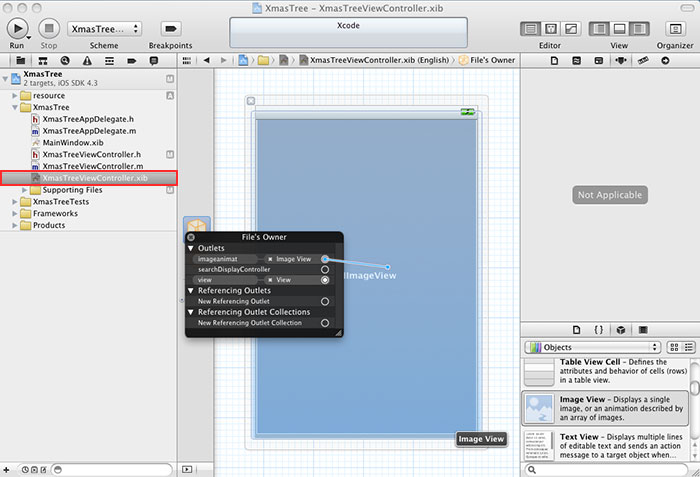This screenshot has width=700, height=477.
Task: Click the Run button in the toolbar
Action: pos(17,29)
